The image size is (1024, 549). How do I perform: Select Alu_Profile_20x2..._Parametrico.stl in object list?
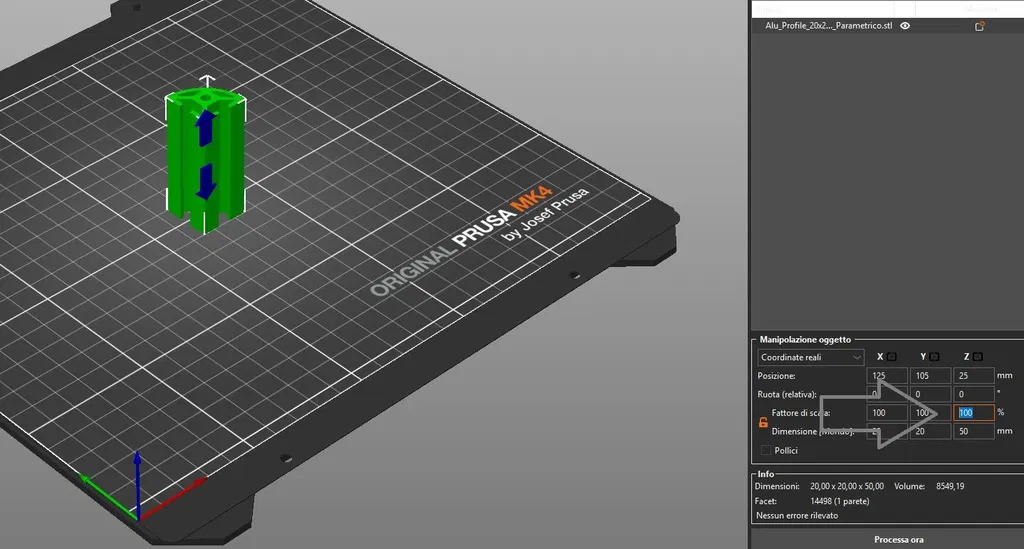(x=828, y=26)
